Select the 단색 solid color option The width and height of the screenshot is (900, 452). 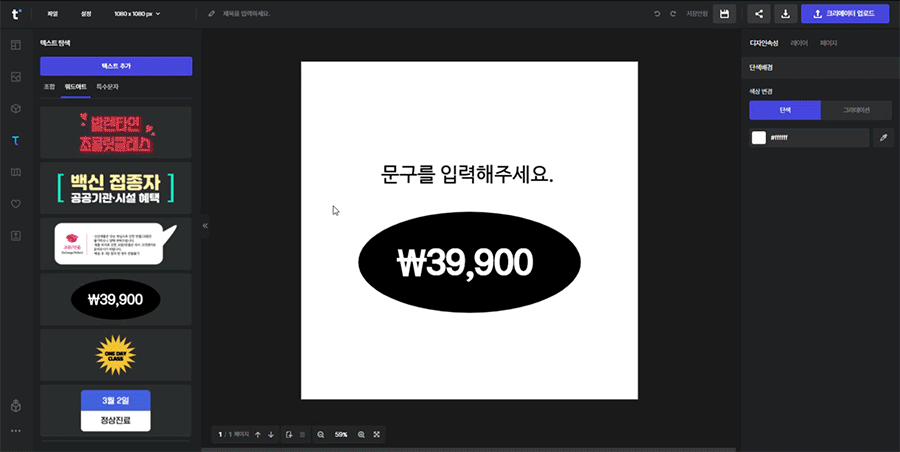785,110
